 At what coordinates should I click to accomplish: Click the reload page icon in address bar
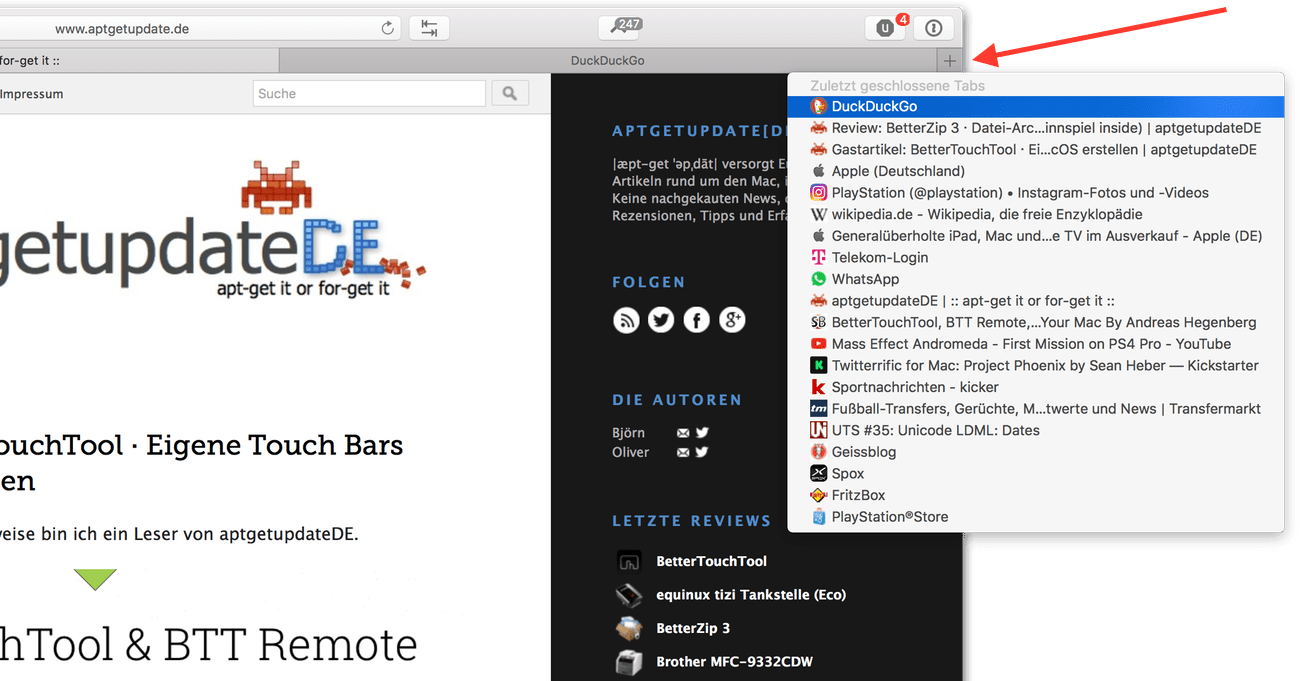(388, 29)
